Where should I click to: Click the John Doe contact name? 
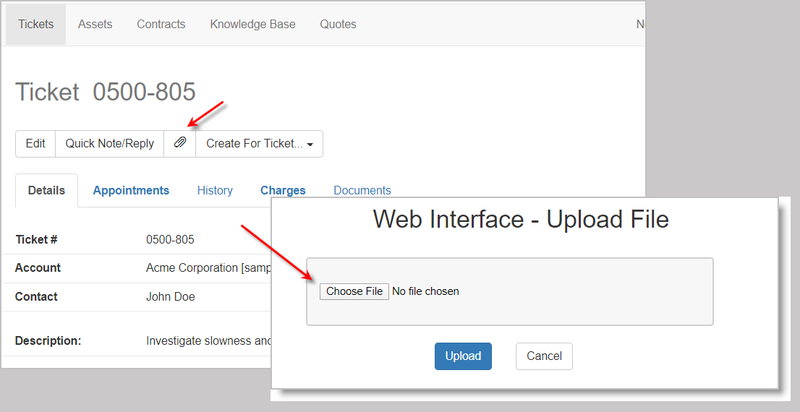coord(170,297)
